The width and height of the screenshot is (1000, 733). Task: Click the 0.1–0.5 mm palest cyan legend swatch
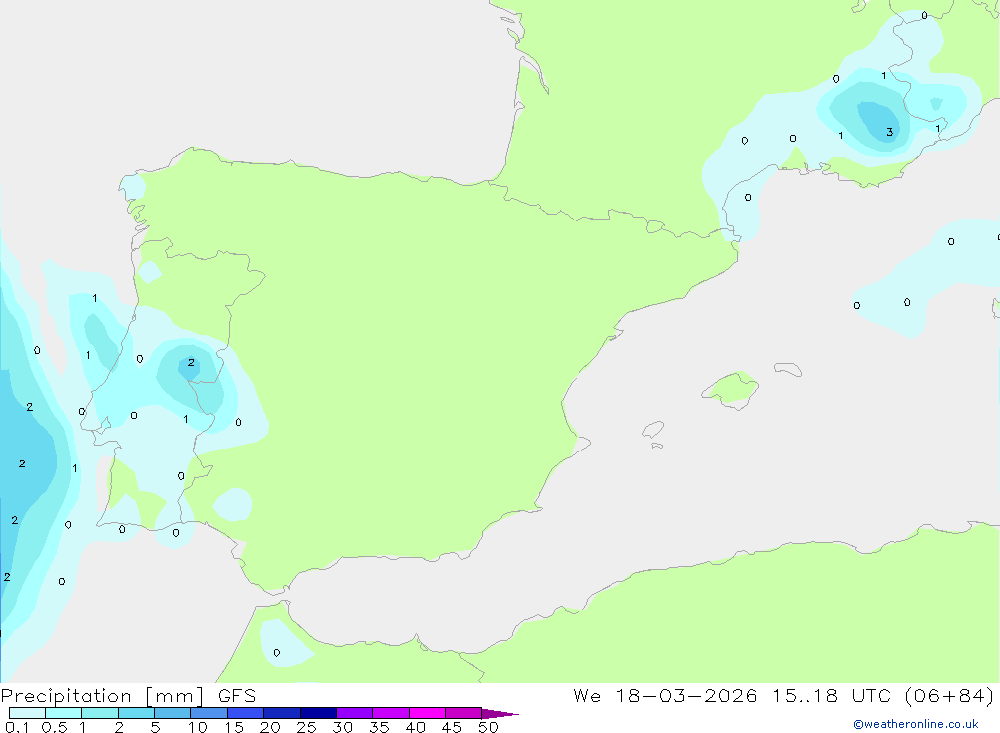coord(27,713)
